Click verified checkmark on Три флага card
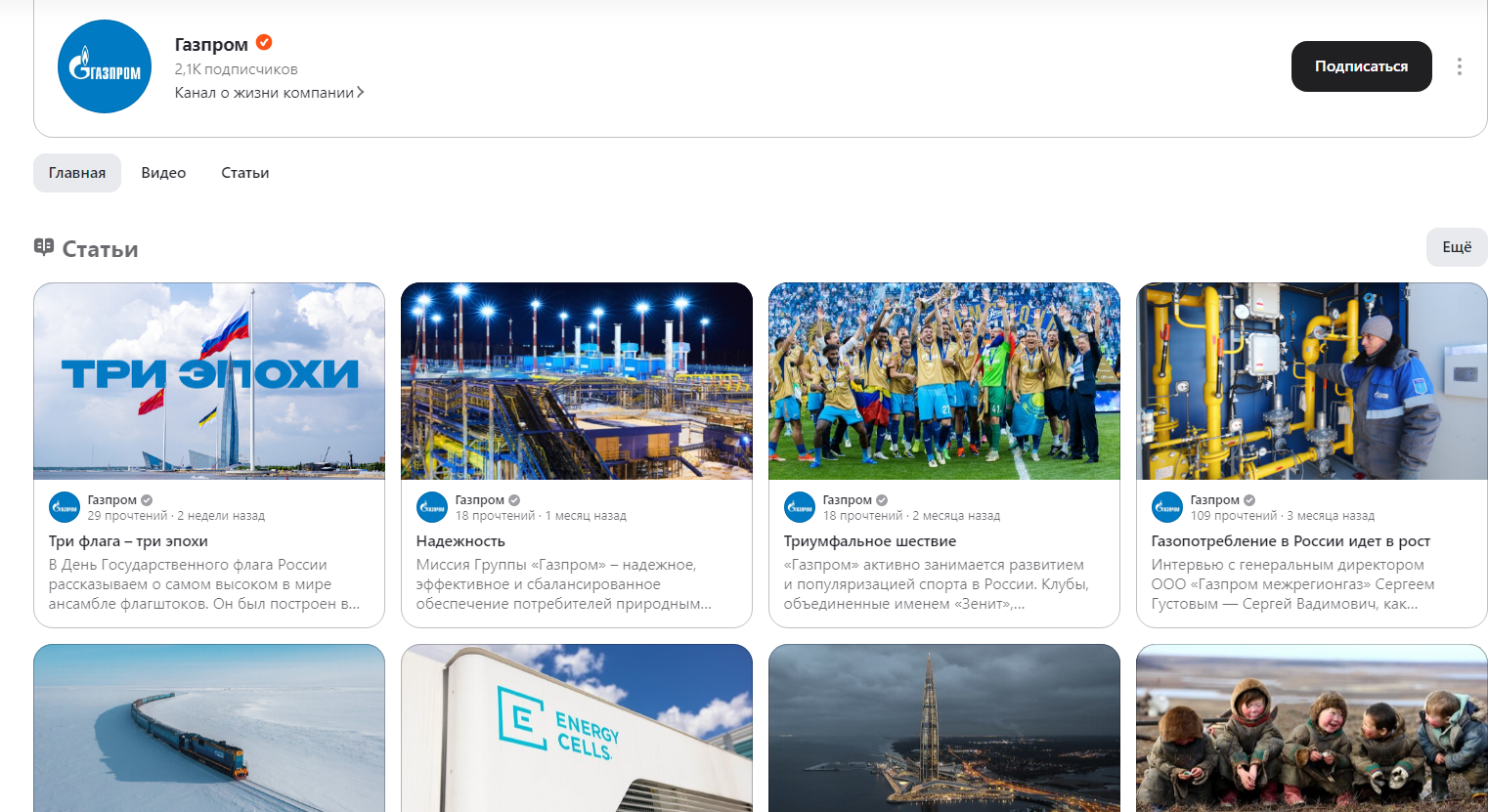 click(x=147, y=500)
